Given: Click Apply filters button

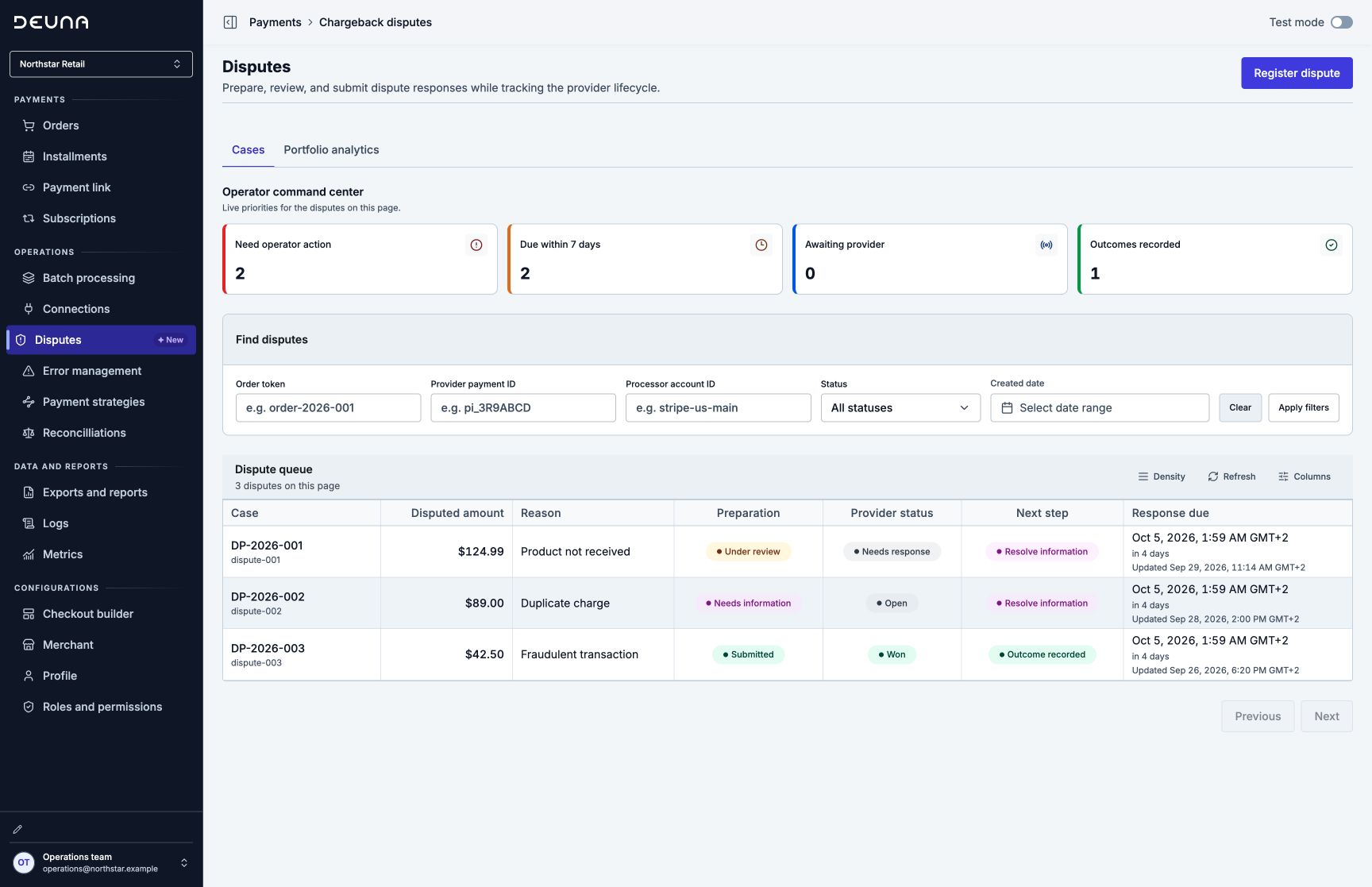Looking at the screenshot, I should pos(1303,407).
